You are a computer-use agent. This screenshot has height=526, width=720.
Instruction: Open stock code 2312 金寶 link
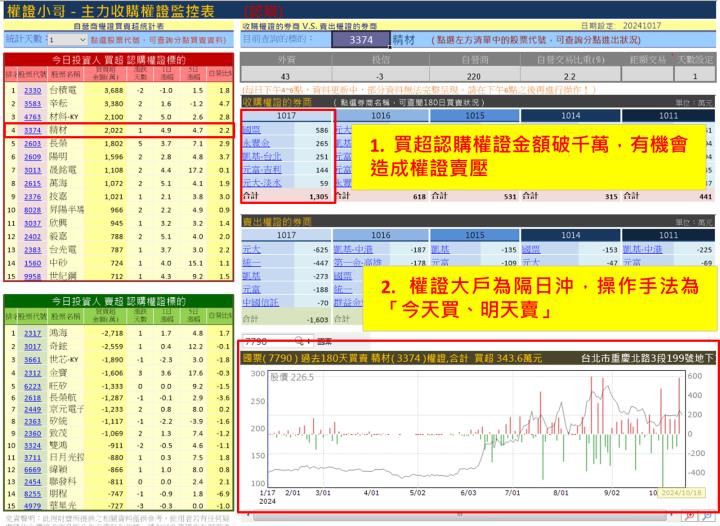pyautogui.click(x=33, y=373)
